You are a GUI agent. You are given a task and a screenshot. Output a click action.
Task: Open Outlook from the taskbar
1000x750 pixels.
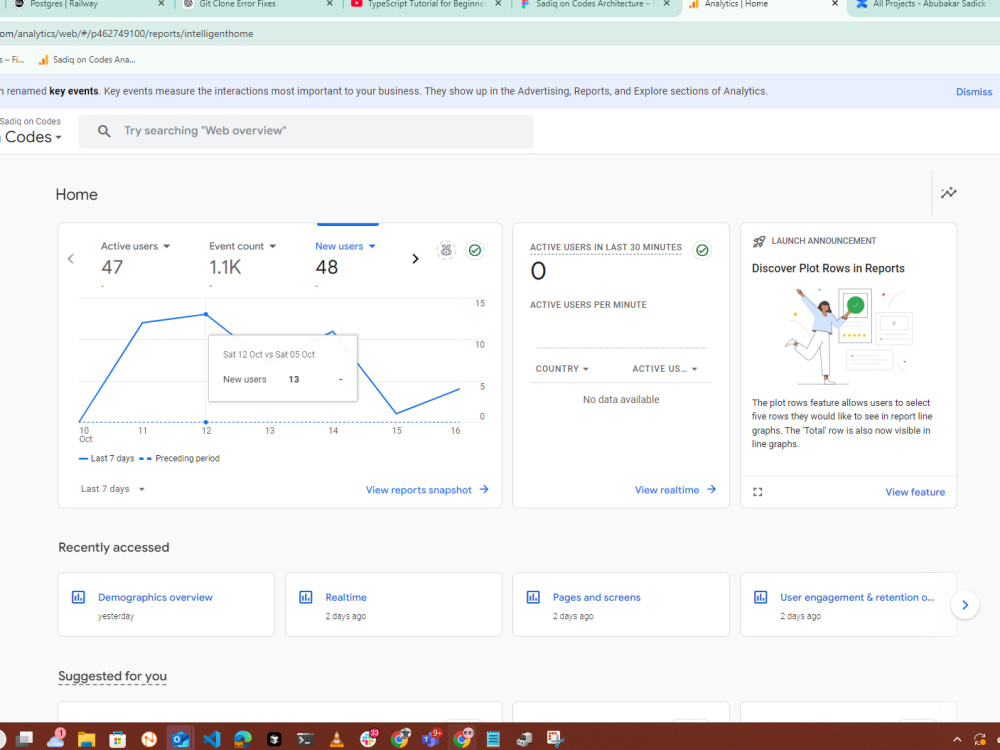pos(180,739)
